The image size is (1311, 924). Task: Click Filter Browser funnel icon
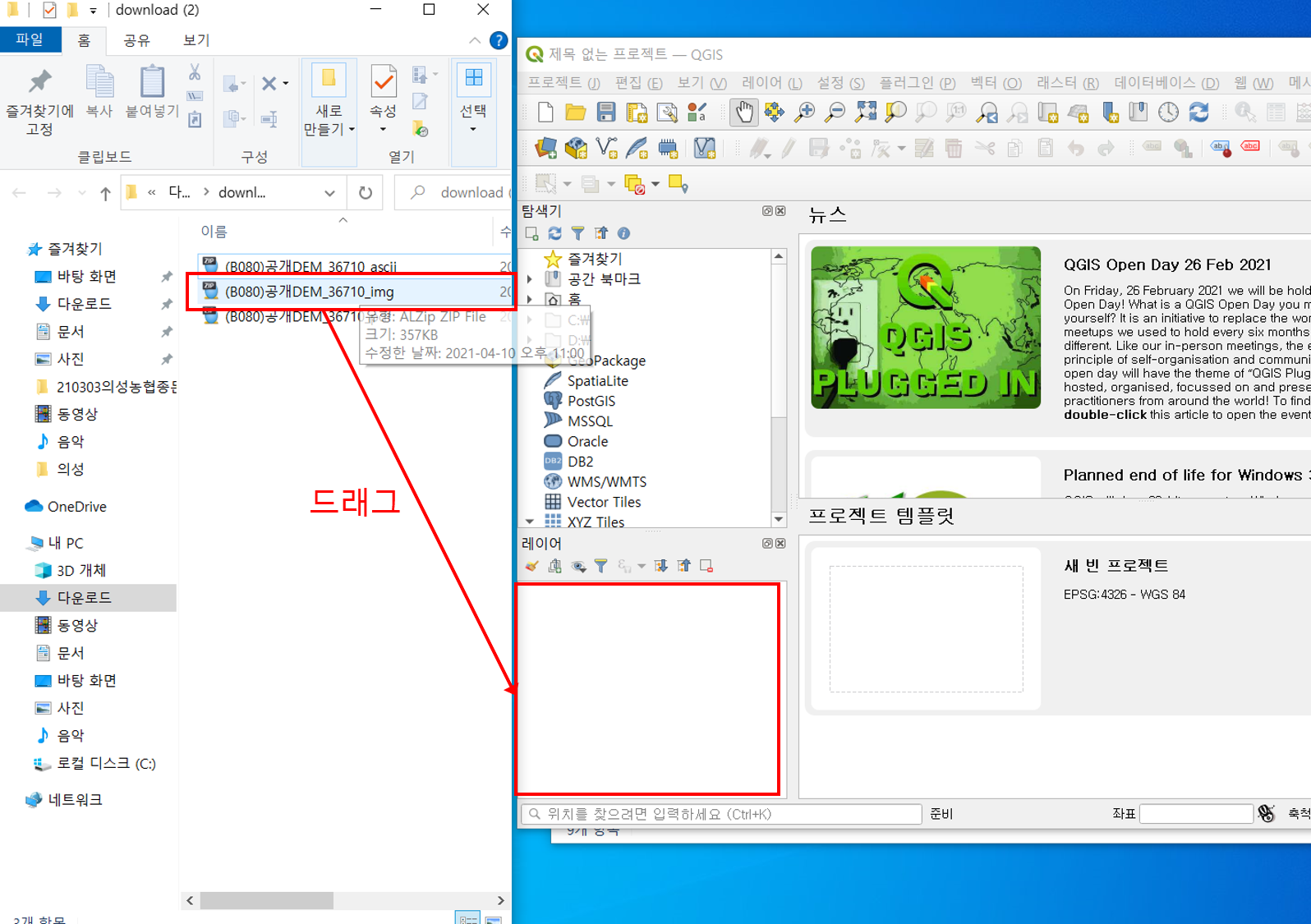[x=578, y=233]
